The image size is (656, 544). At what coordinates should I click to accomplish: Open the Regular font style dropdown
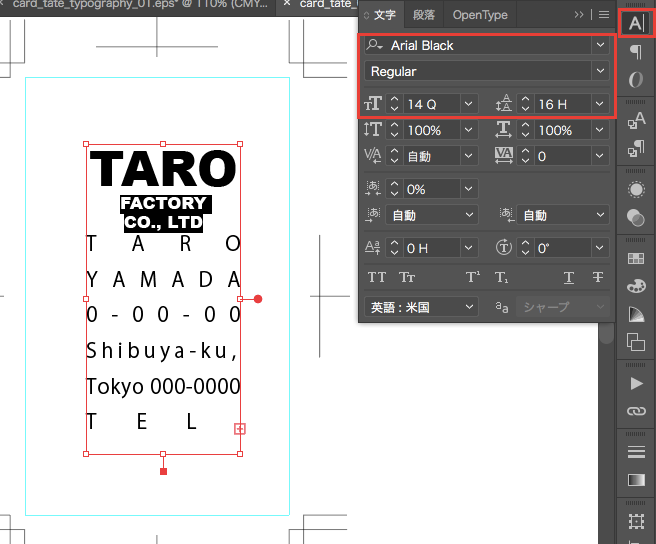[599, 72]
